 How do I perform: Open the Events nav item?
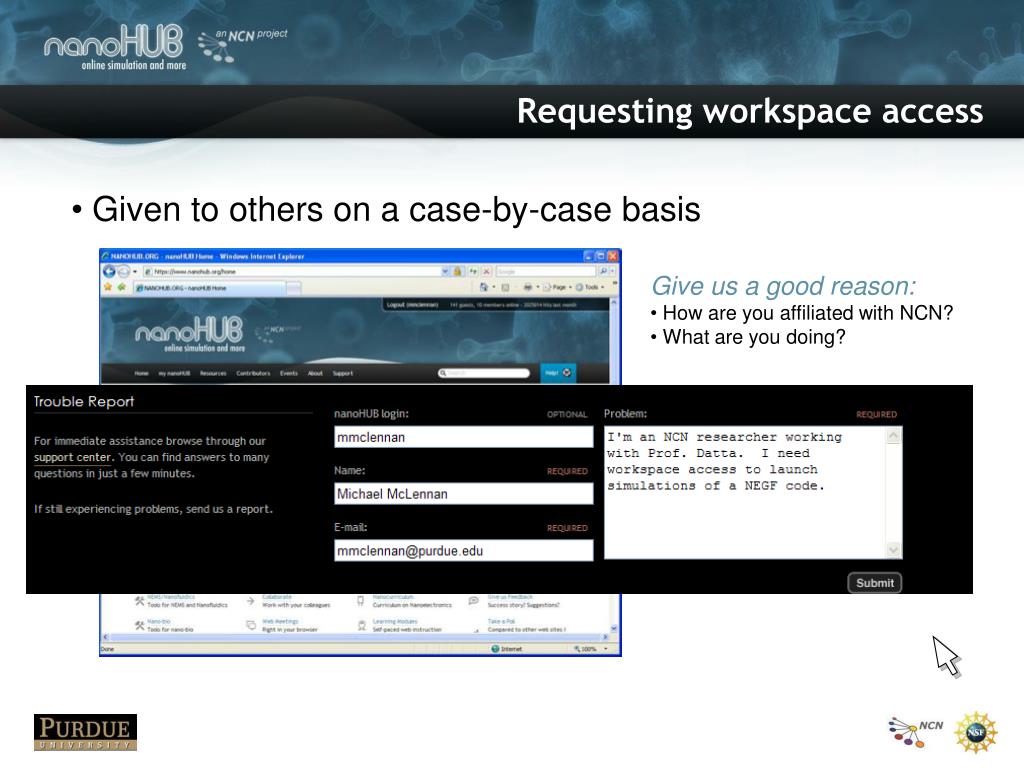tap(289, 374)
